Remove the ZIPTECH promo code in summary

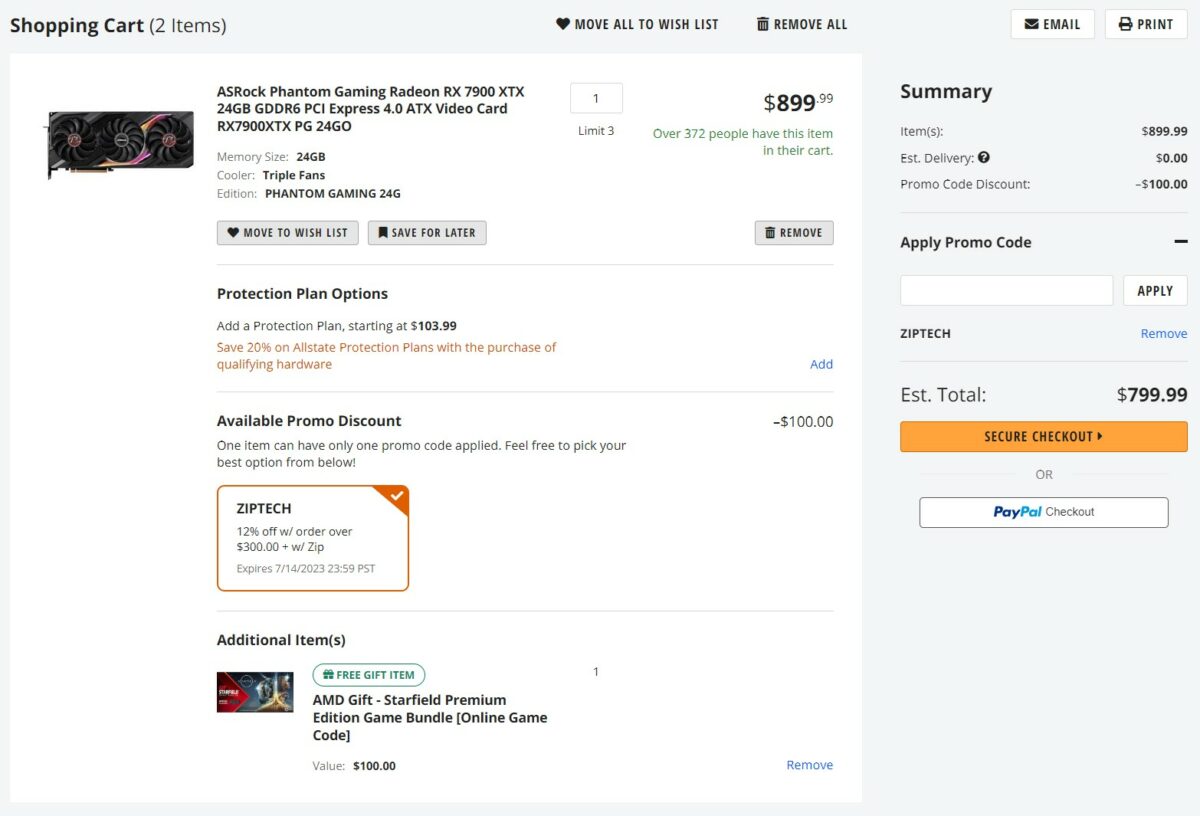(1164, 334)
